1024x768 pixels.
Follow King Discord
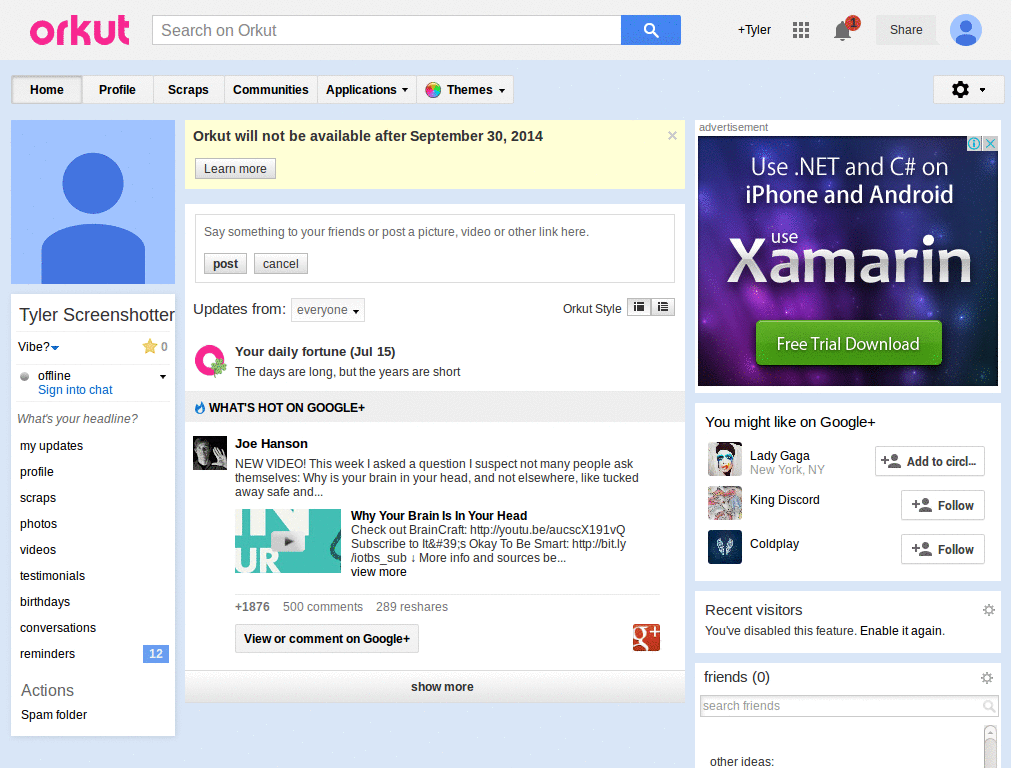coord(942,505)
